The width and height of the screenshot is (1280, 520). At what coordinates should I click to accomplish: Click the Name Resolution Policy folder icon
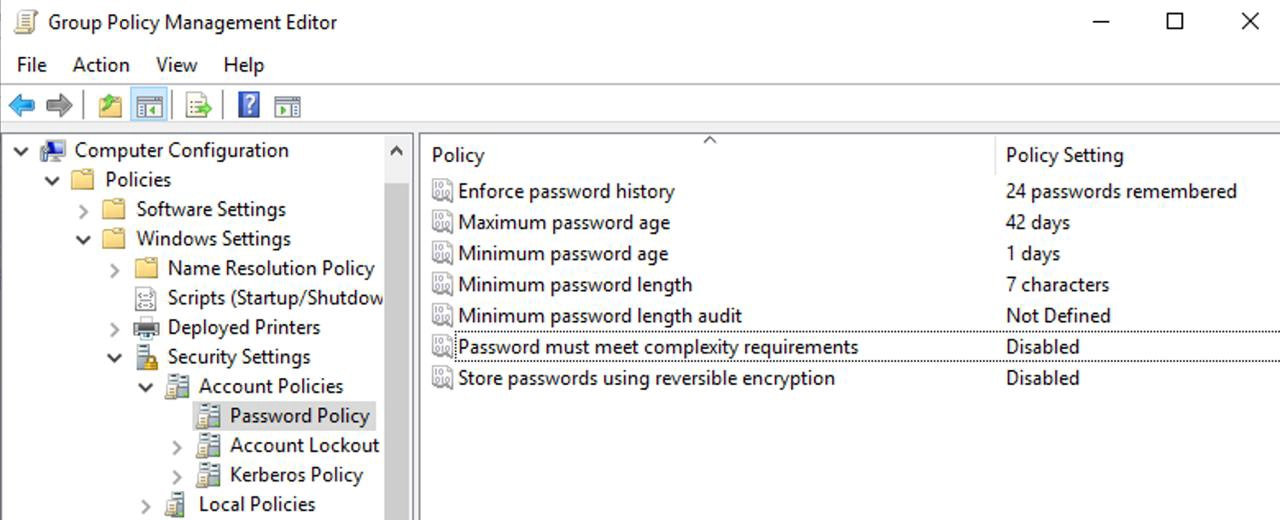146,269
